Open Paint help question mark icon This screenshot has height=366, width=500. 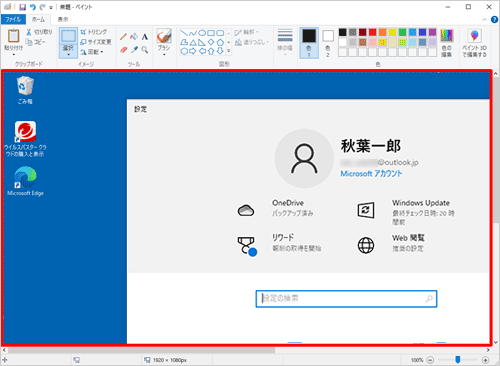tap(494, 20)
